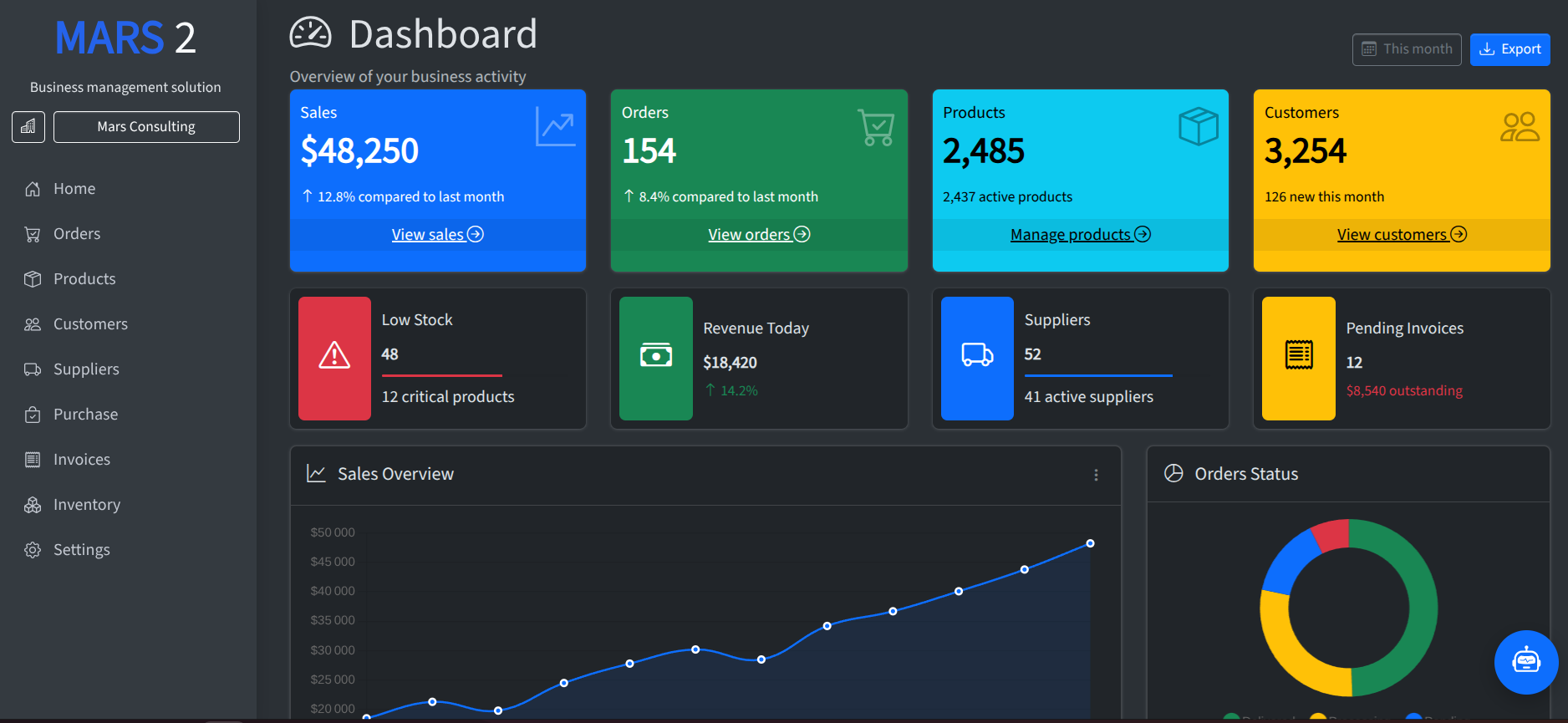
Task: Click the red segment of Orders Status donut
Action: (x=1331, y=534)
